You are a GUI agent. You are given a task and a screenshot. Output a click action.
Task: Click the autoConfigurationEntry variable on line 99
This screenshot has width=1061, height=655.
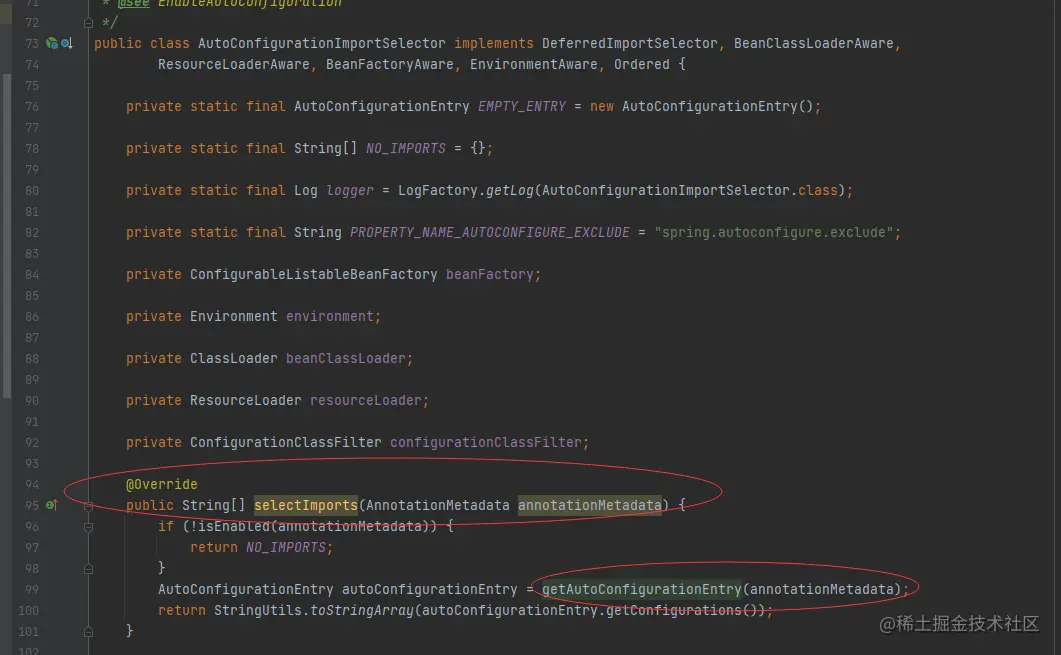(429, 589)
